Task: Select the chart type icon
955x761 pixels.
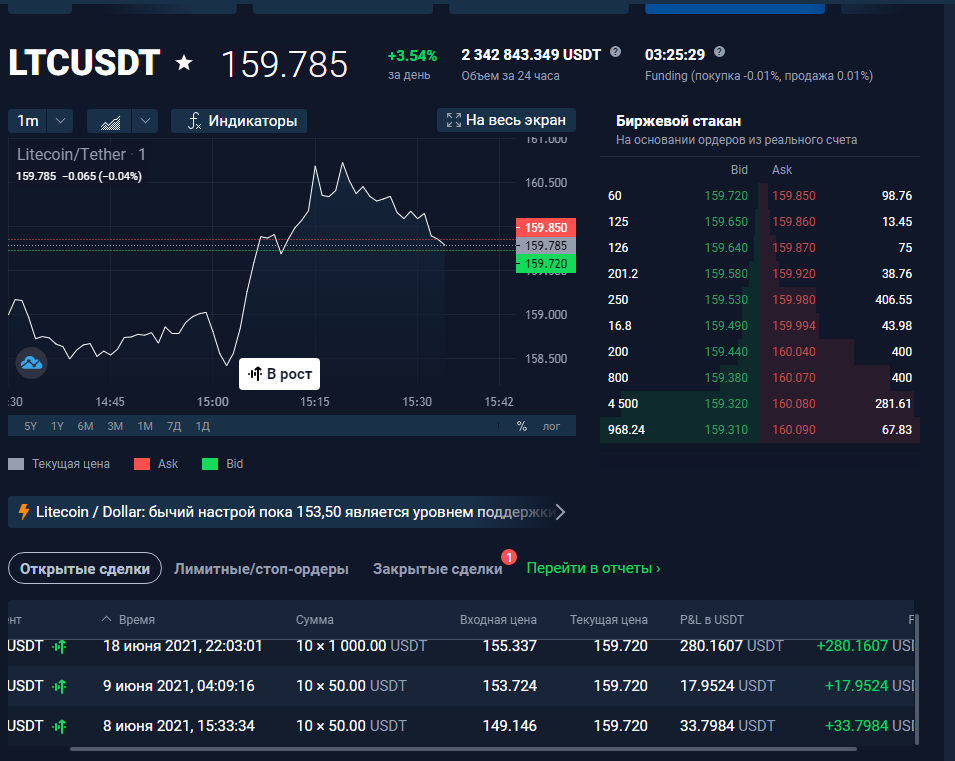Action: (x=110, y=121)
